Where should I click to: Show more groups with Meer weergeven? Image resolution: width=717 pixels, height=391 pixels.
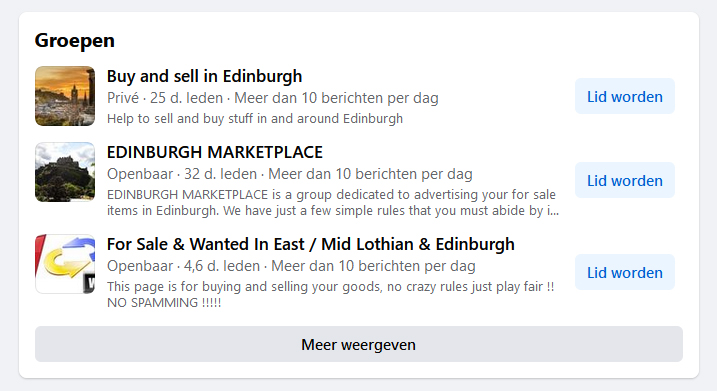359,344
